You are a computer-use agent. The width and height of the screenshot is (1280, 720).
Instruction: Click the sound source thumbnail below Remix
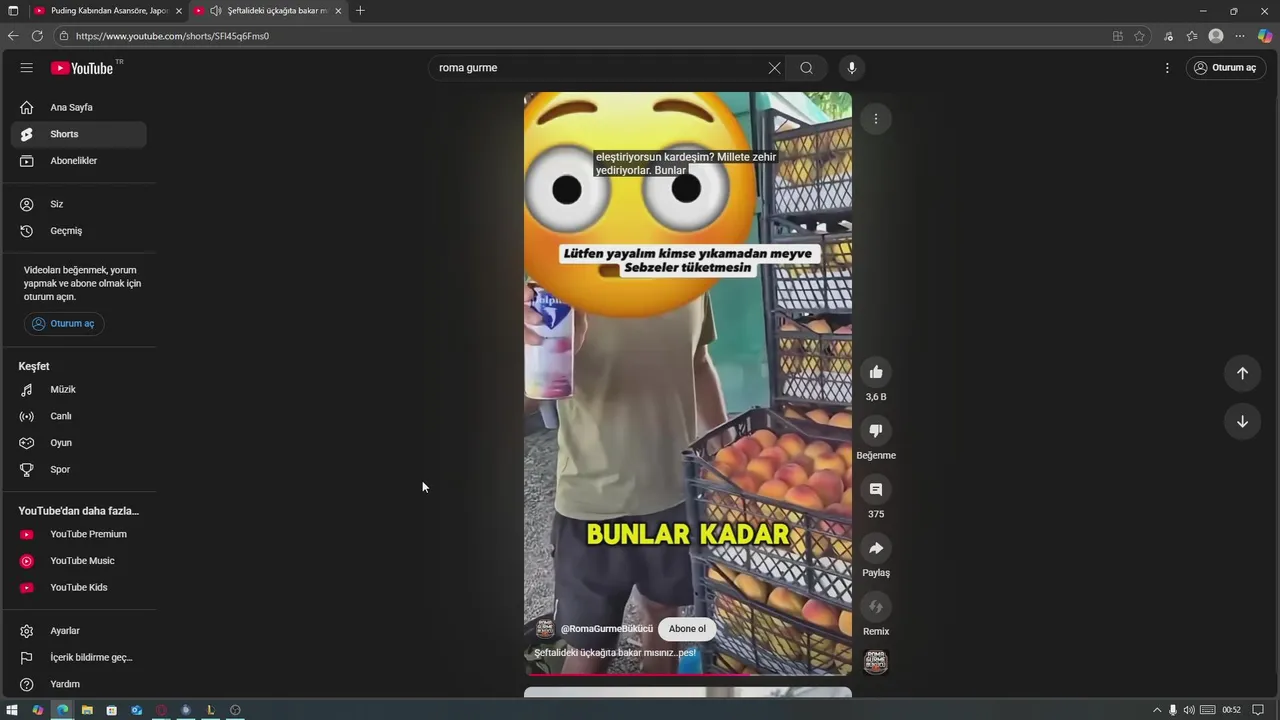[876, 662]
